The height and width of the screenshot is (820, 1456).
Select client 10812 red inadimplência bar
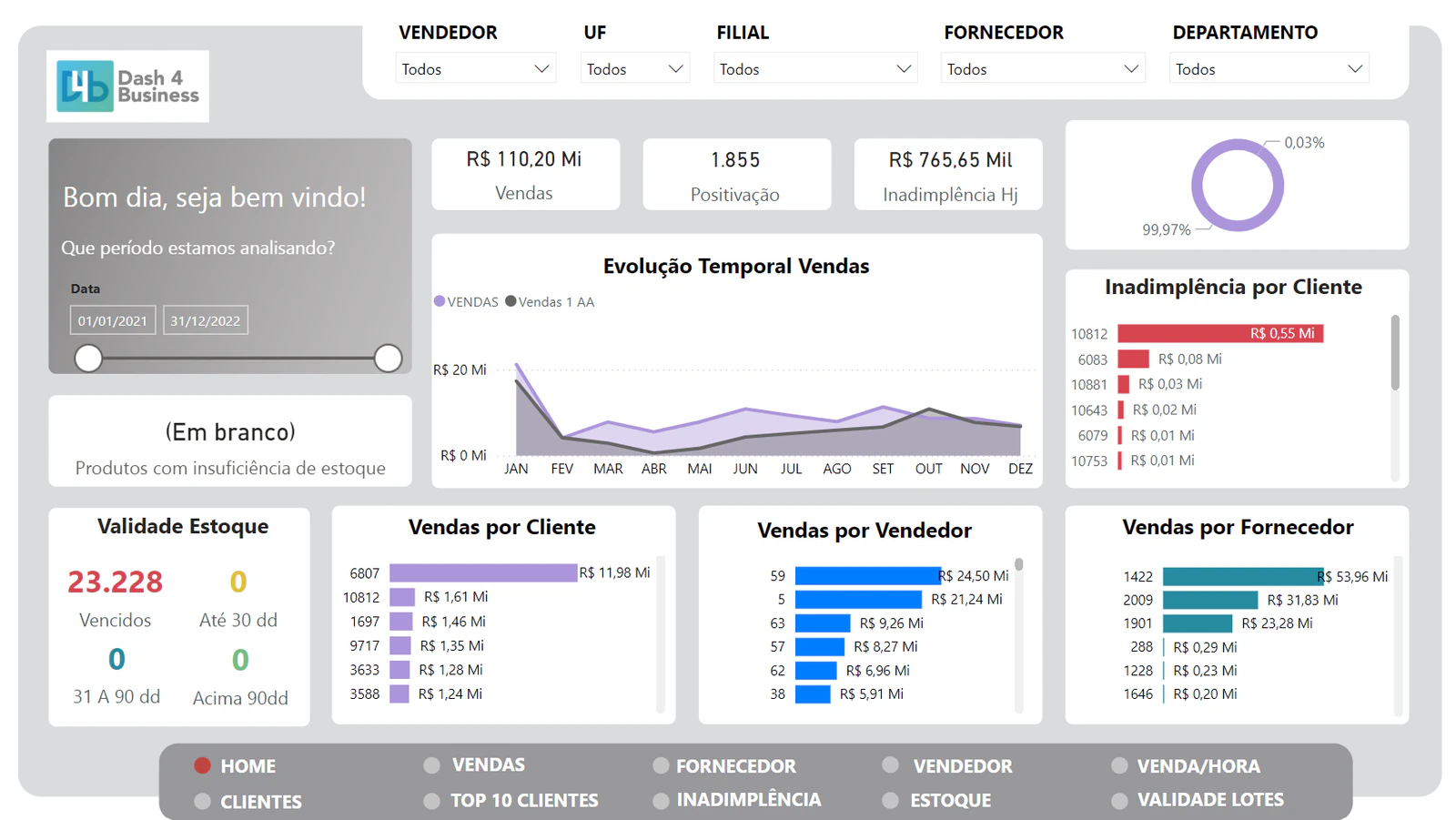point(1220,333)
